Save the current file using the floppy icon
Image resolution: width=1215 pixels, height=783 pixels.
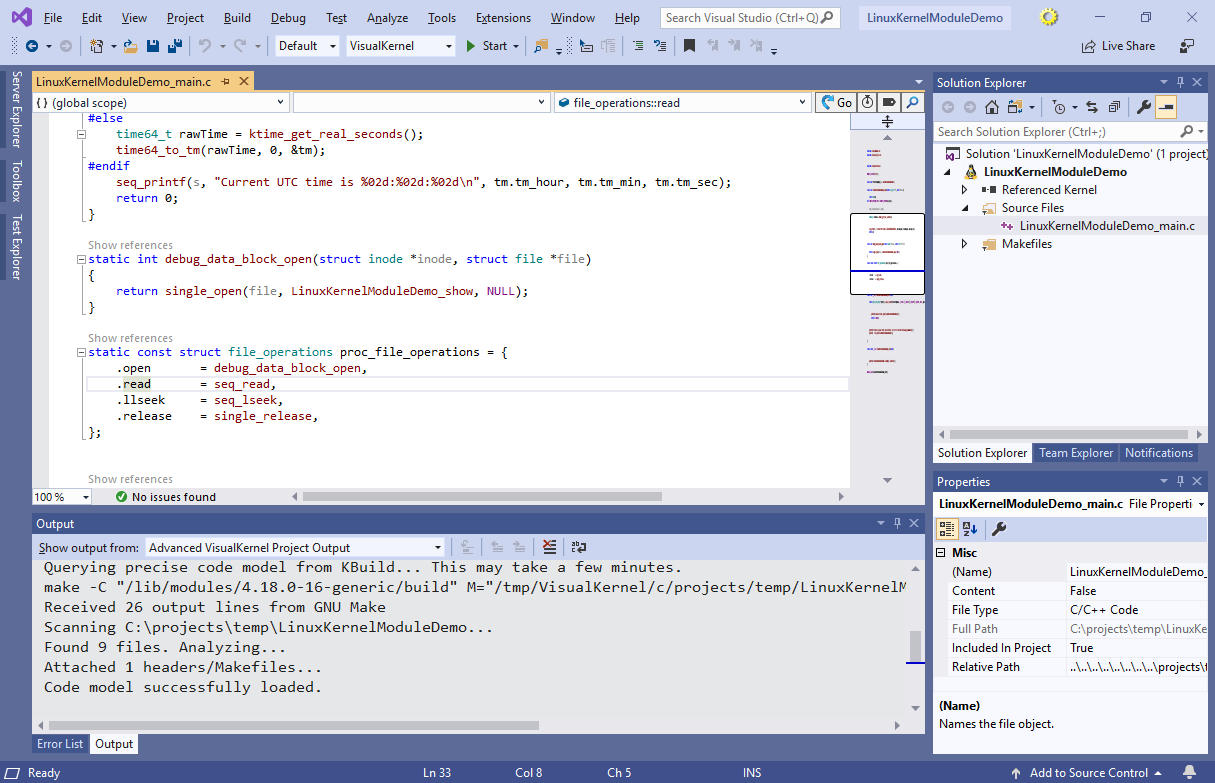pos(153,46)
